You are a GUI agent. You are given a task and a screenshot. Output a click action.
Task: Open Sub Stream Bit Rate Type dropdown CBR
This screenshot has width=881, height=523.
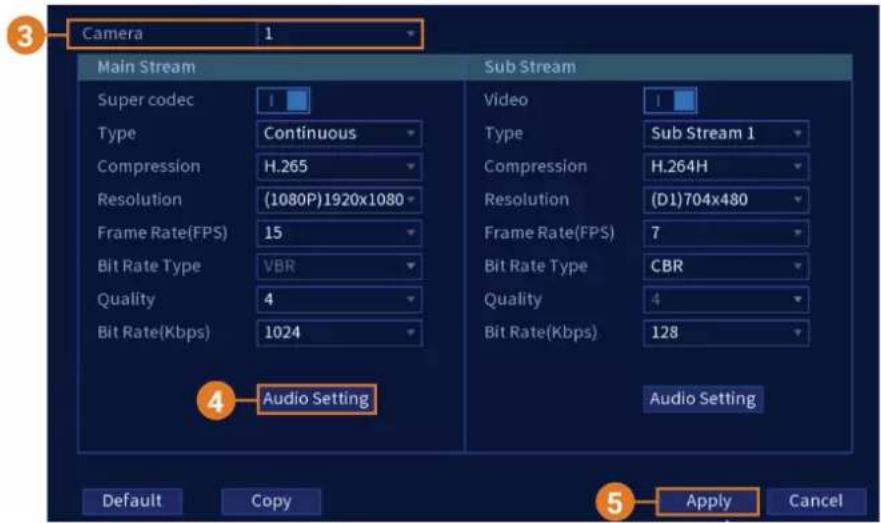tap(726, 266)
